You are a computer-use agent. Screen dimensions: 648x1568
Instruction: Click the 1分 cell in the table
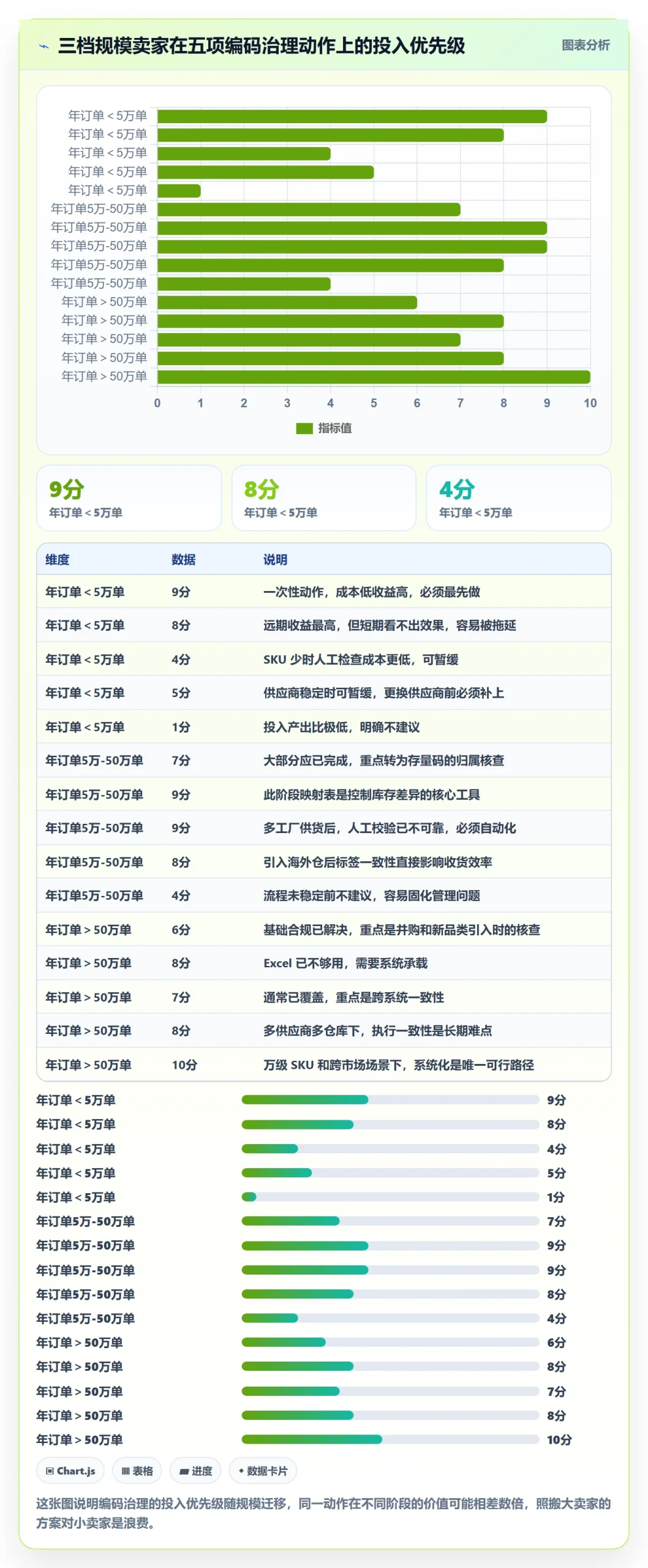tap(181, 727)
